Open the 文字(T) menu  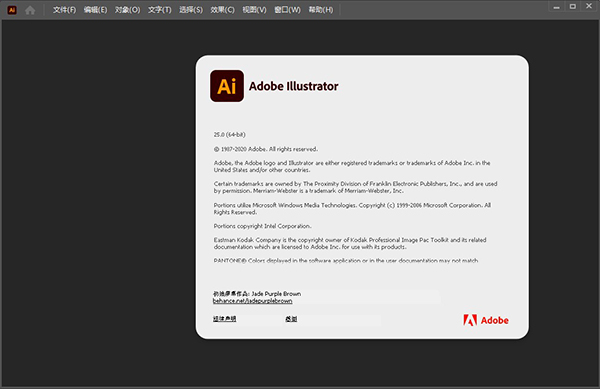point(160,10)
